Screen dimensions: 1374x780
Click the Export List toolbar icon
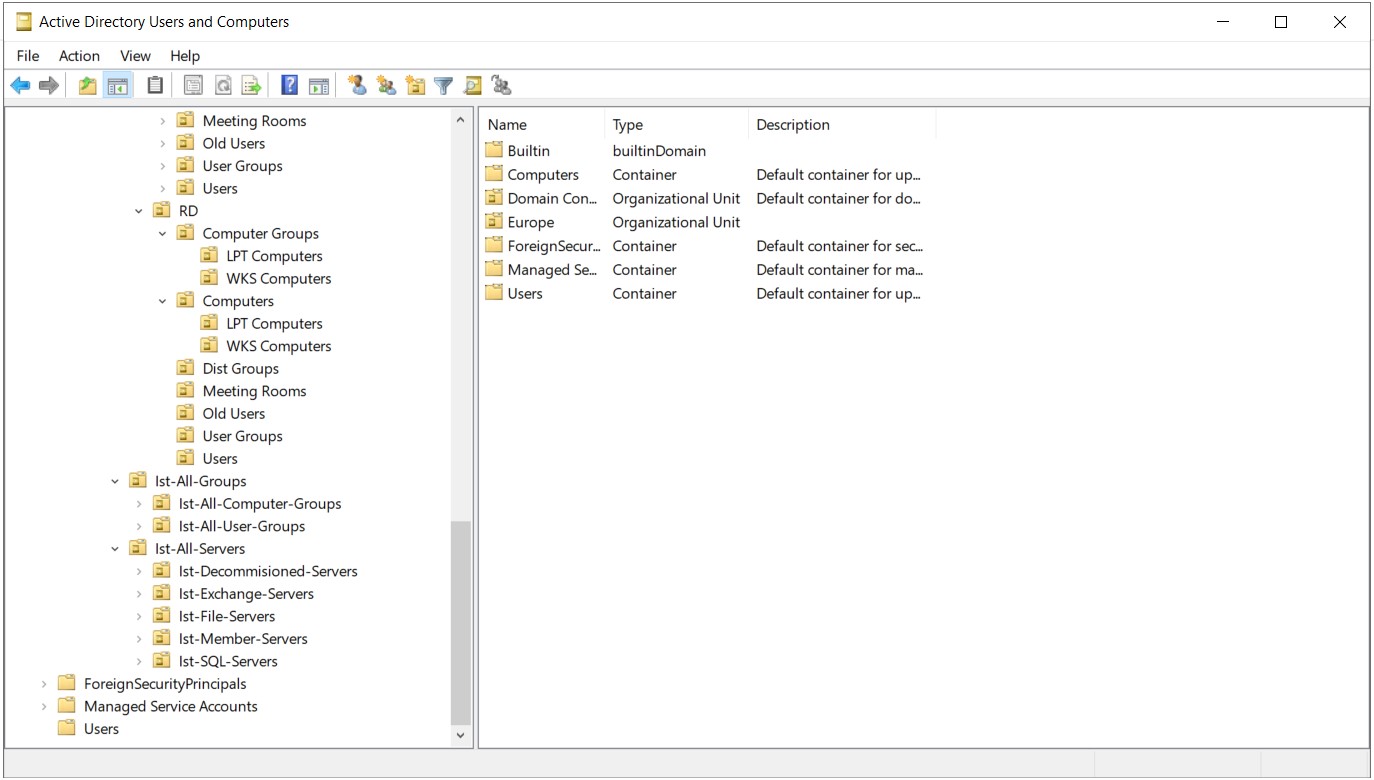251,86
